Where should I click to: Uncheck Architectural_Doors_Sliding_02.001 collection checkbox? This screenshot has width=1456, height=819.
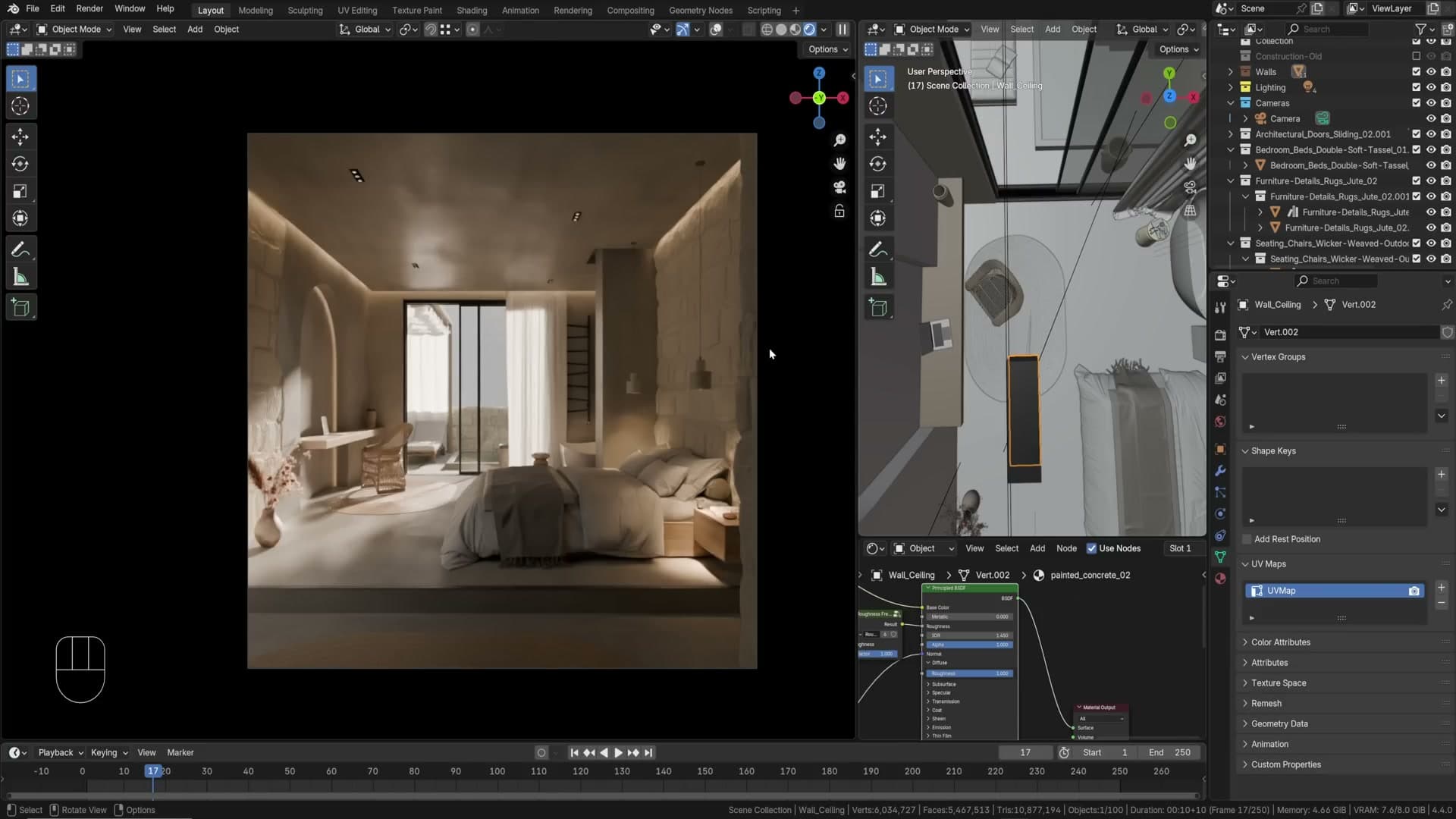1416,134
